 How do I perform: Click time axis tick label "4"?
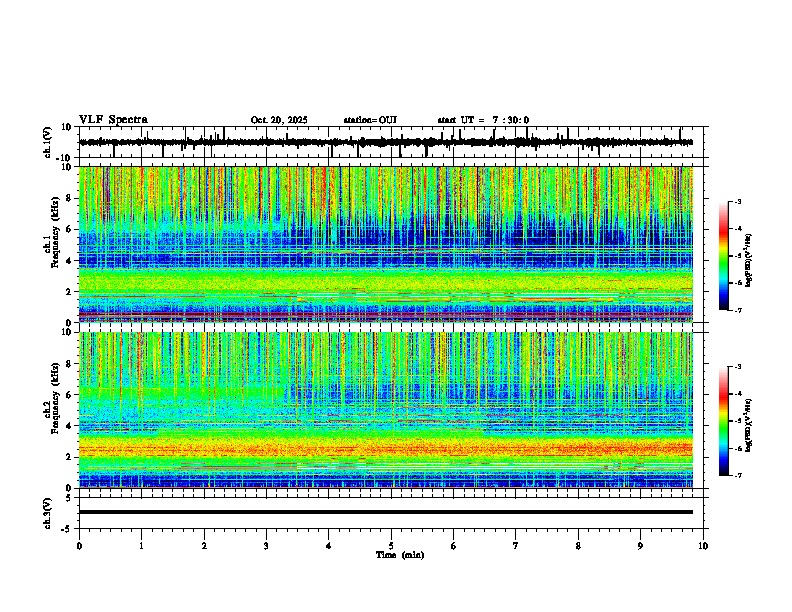(x=329, y=546)
